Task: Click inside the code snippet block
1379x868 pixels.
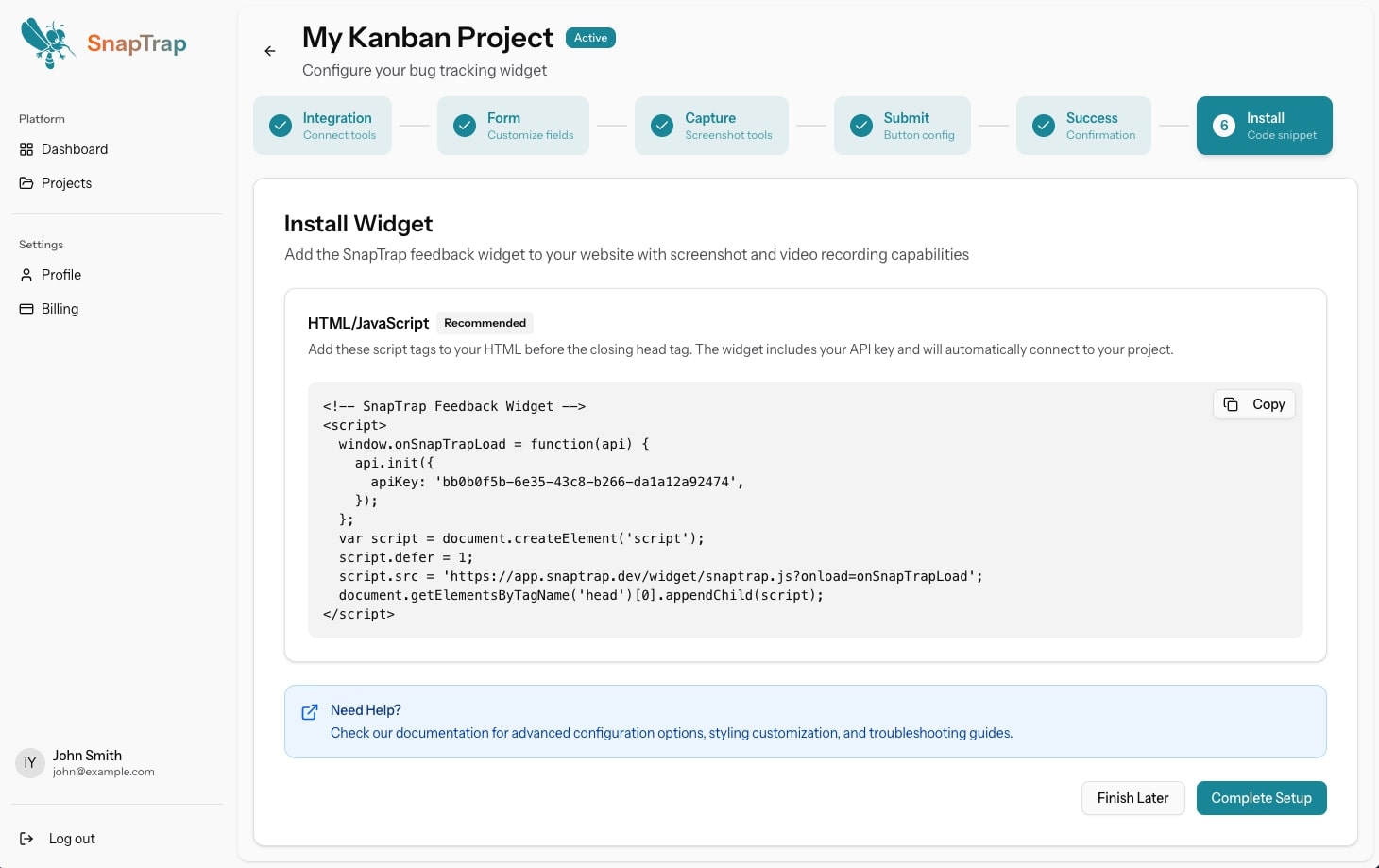Action: 756,510
